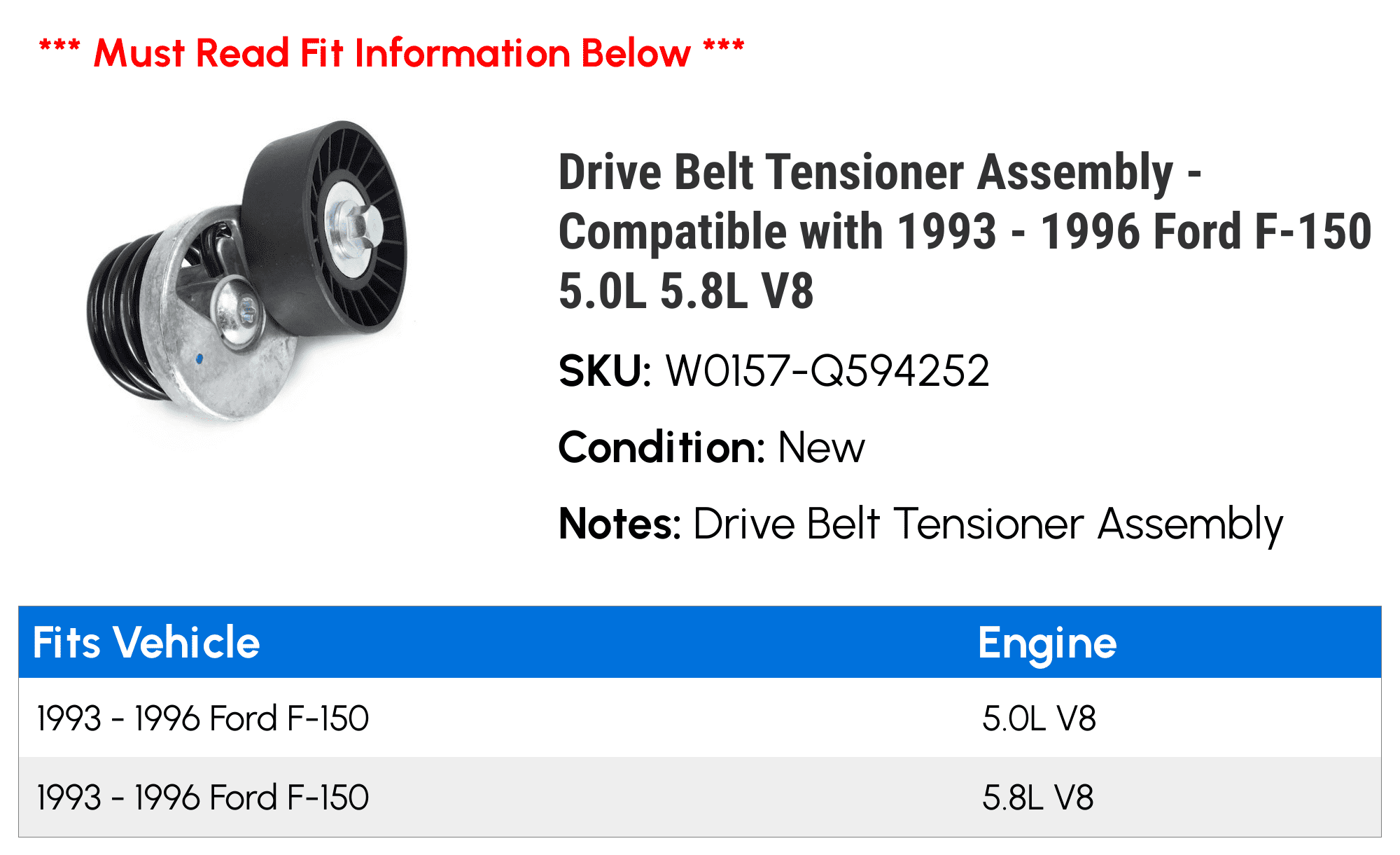This screenshot has height=855, width=1400.
Task: Click the SKU label text
Action: click(x=605, y=370)
